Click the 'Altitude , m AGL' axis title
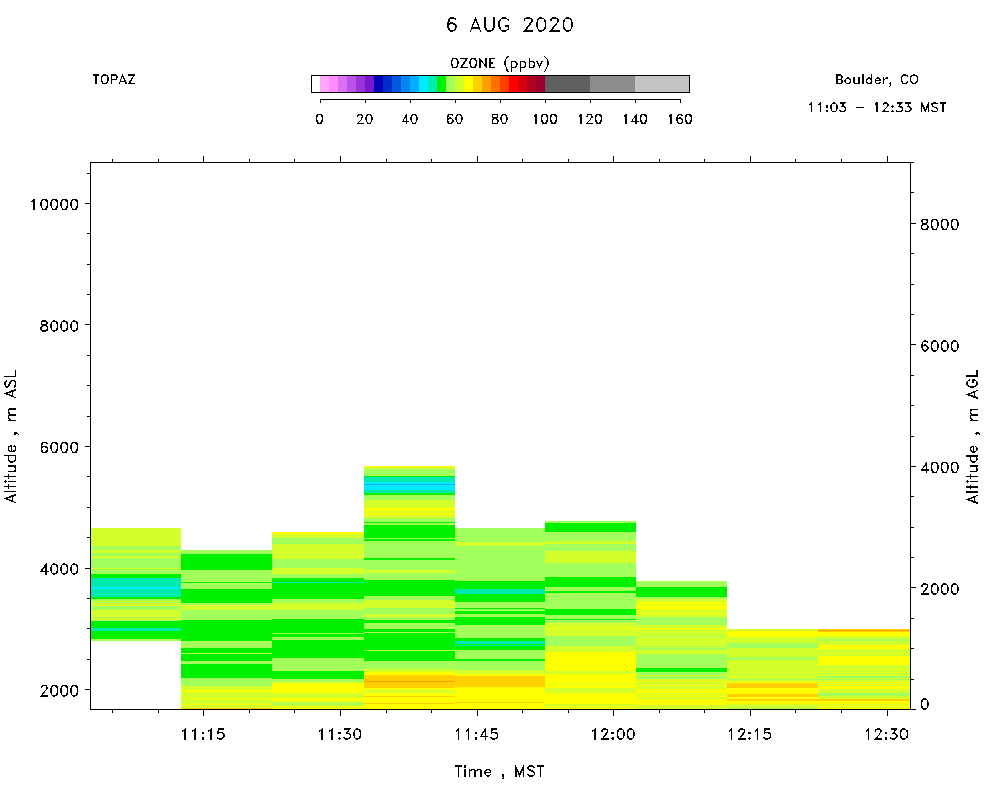The height and width of the screenshot is (800, 1000). [x=972, y=436]
